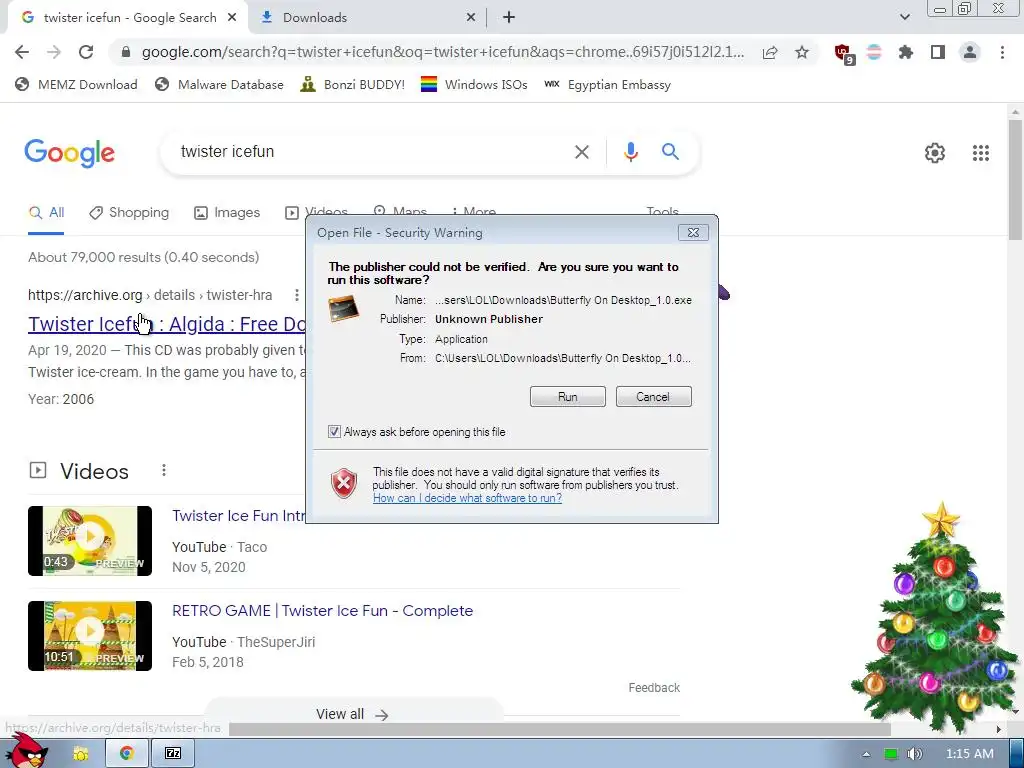Click the Show desktop strip
This screenshot has height=768, width=1024.
pos(1017,753)
